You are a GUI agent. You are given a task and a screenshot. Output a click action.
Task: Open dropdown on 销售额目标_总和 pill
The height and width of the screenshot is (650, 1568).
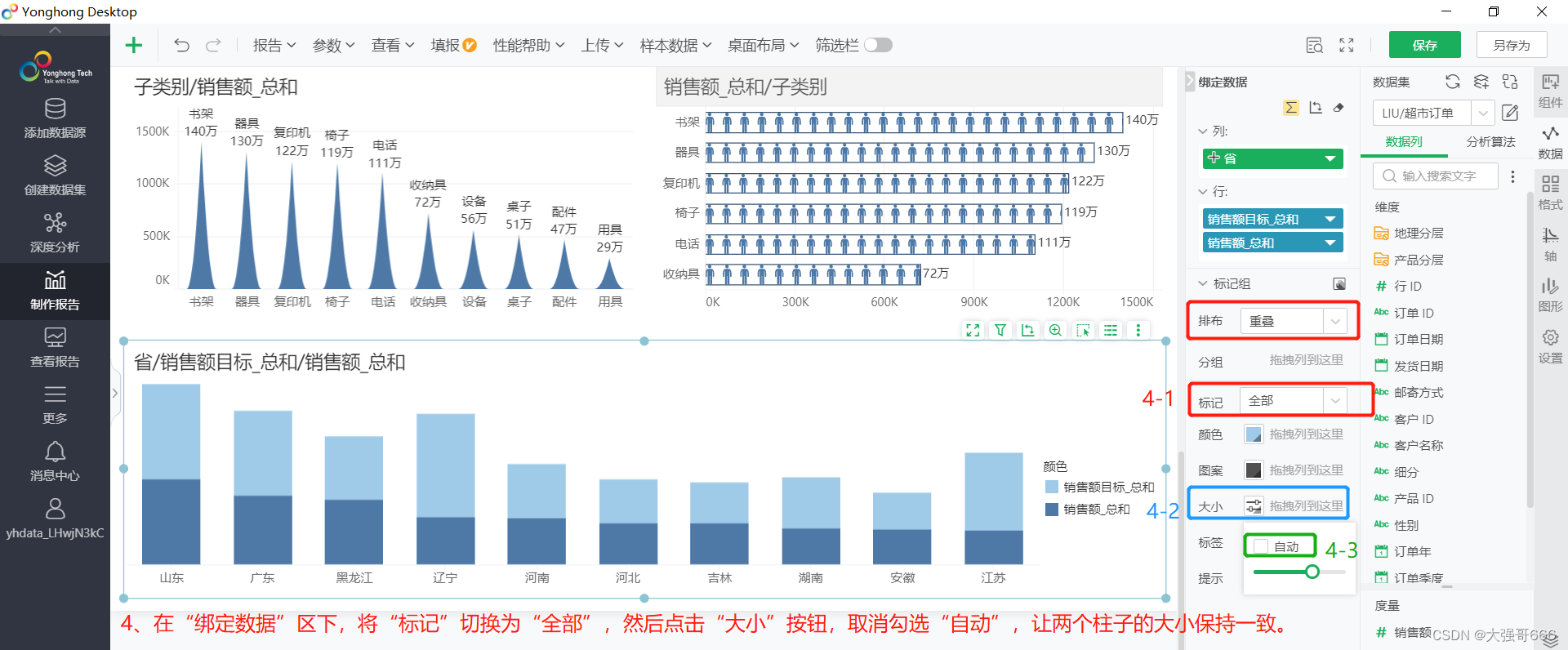click(x=1330, y=219)
